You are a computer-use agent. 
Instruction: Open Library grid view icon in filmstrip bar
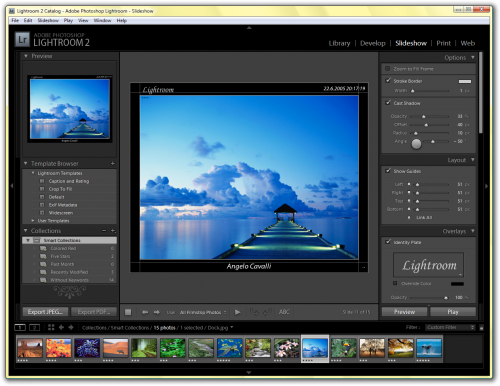point(51,327)
